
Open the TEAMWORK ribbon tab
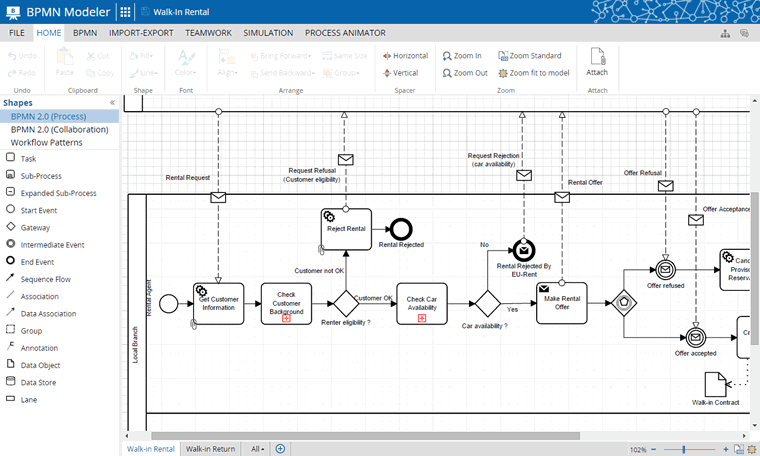tap(208, 33)
